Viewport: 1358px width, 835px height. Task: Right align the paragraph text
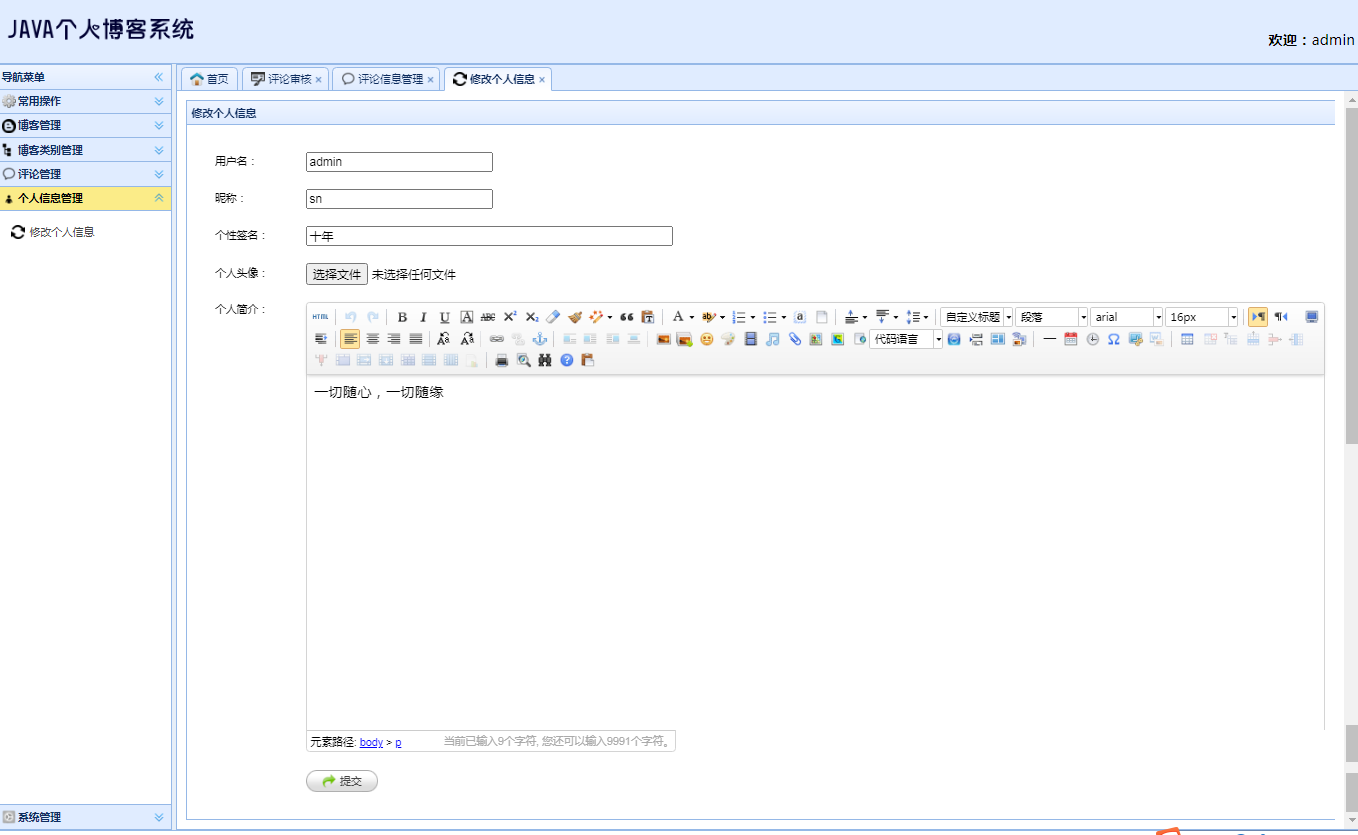pos(394,339)
